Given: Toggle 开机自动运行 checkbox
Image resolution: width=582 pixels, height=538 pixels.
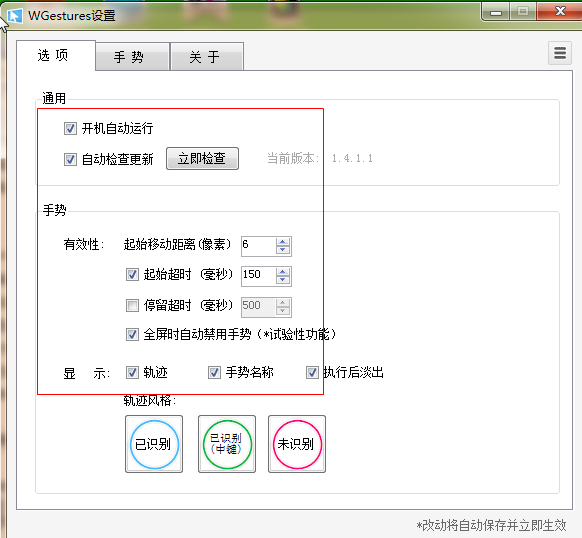Looking at the screenshot, I should click(70, 128).
